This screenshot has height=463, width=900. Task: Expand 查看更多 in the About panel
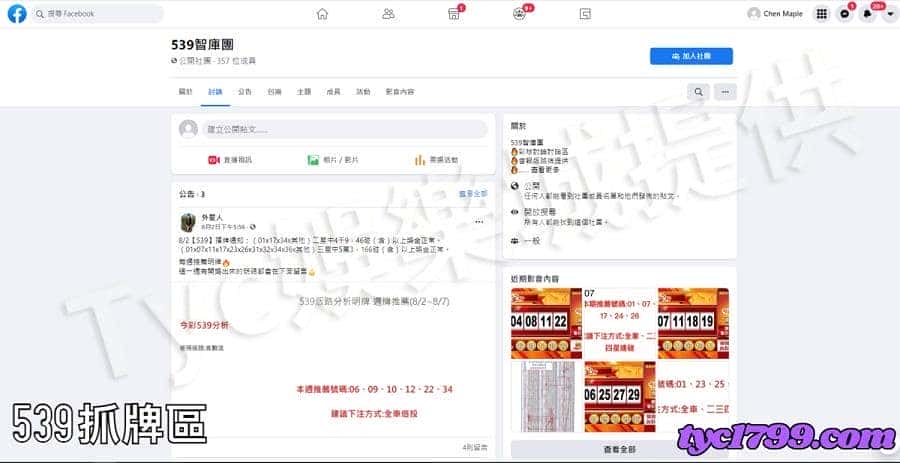coord(543,170)
